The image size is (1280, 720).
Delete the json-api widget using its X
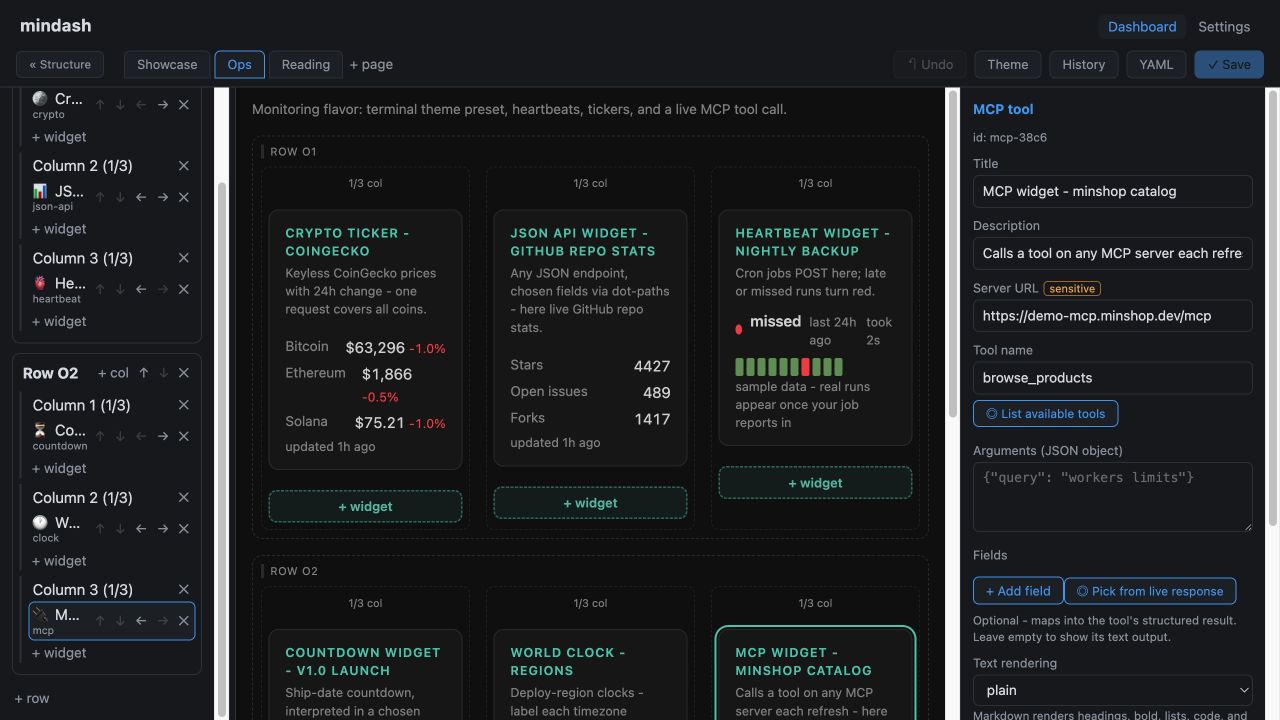point(184,197)
